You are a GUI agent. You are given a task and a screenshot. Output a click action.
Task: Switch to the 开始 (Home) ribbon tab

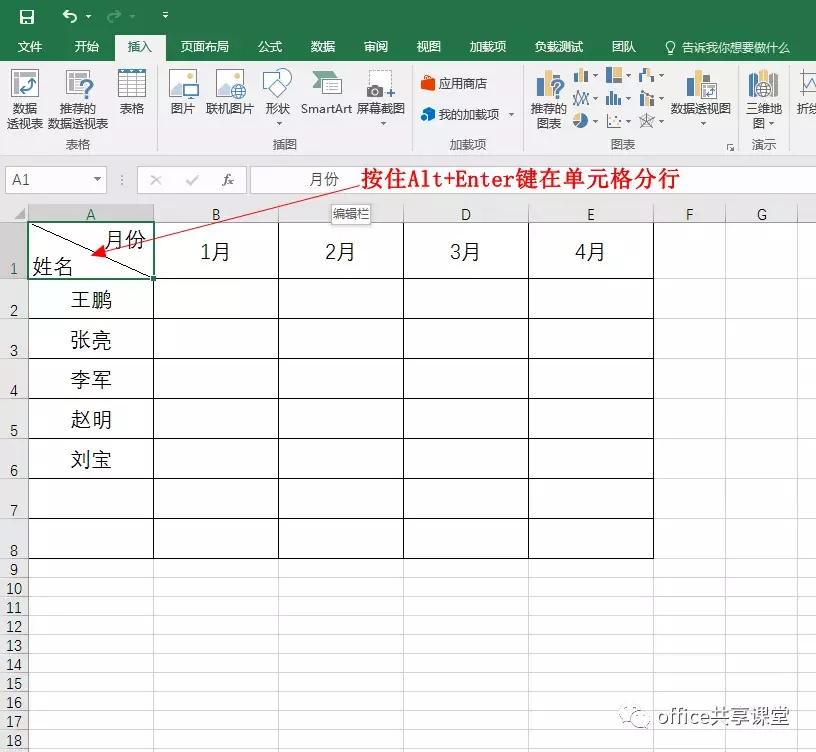[85, 46]
